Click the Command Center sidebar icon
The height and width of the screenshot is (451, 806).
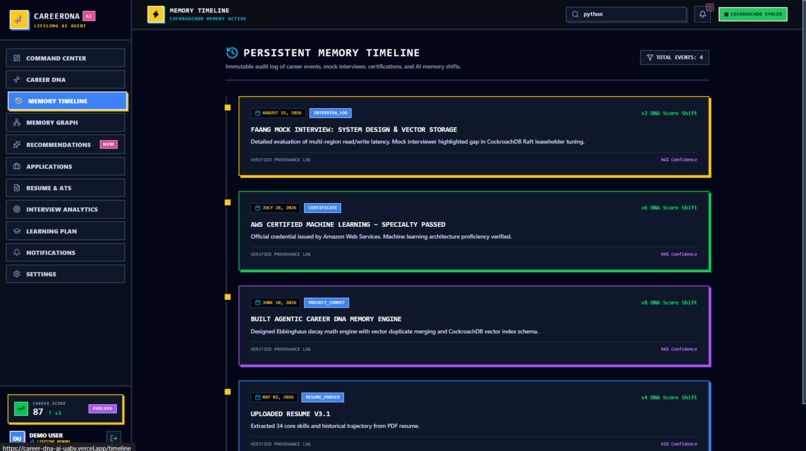pyautogui.click(x=16, y=58)
